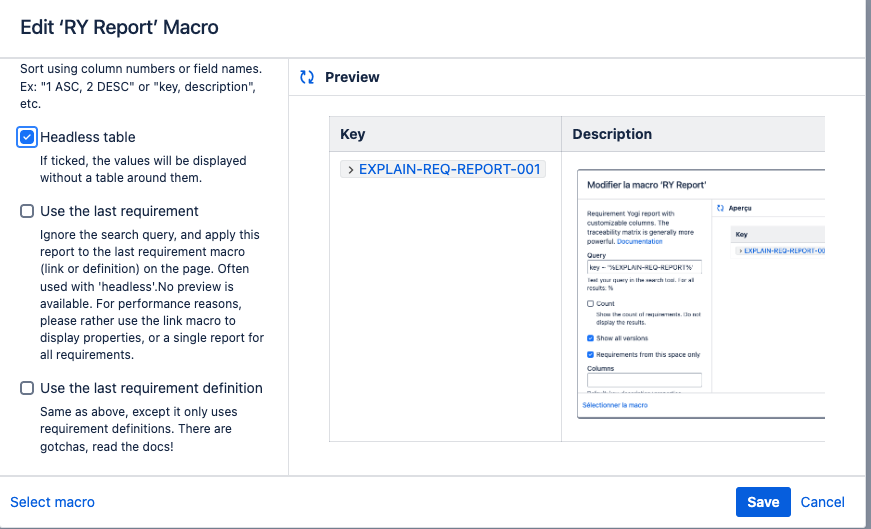Click Show all versions checkbox in thumbnail
The width and height of the screenshot is (871, 529).
[591, 338]
